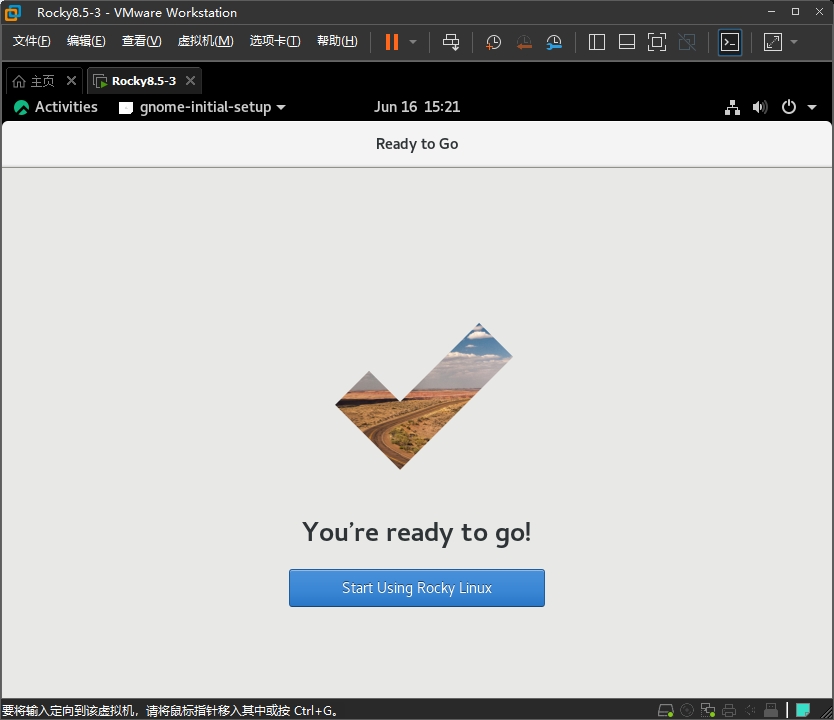834x720 pixels.
Task: Open the 文件(F) menu
Action: click(x=31, y=41)
